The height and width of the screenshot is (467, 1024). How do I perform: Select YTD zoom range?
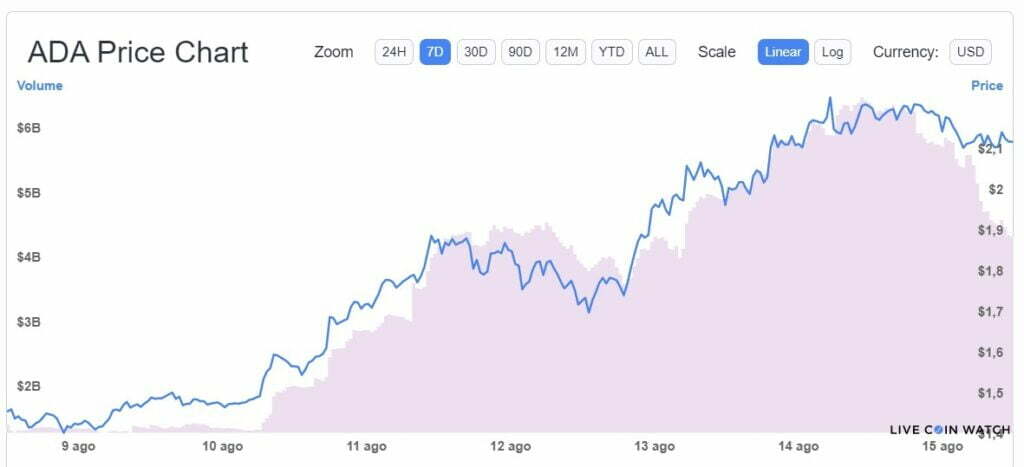611,52
